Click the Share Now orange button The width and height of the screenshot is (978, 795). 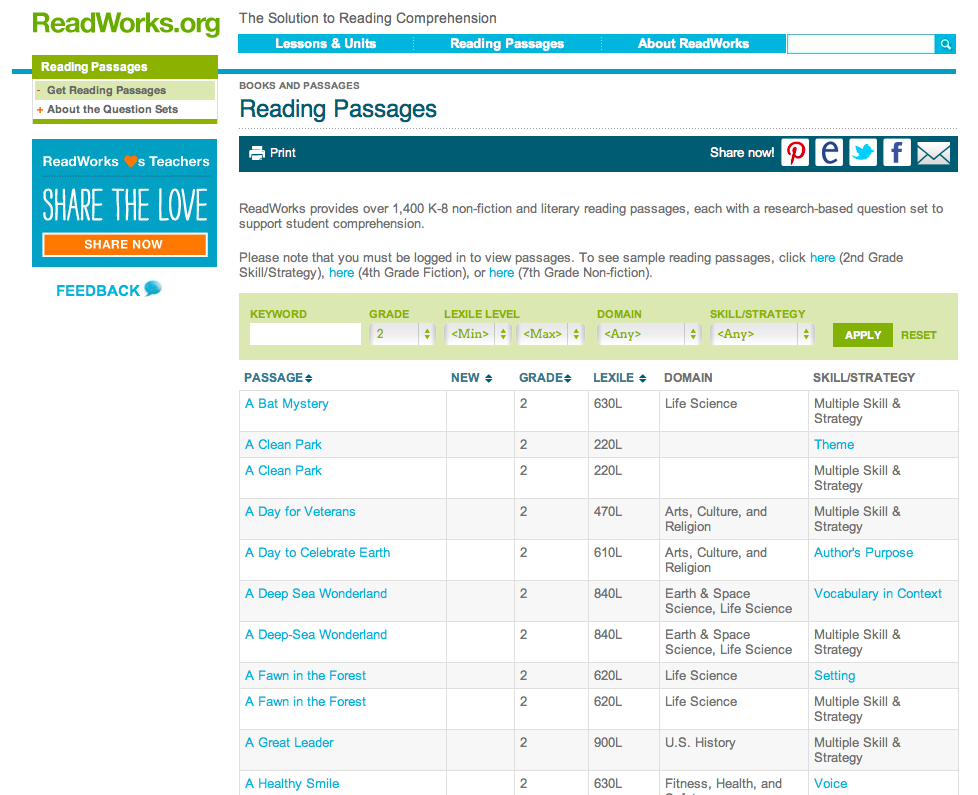[x=125, y=244]
